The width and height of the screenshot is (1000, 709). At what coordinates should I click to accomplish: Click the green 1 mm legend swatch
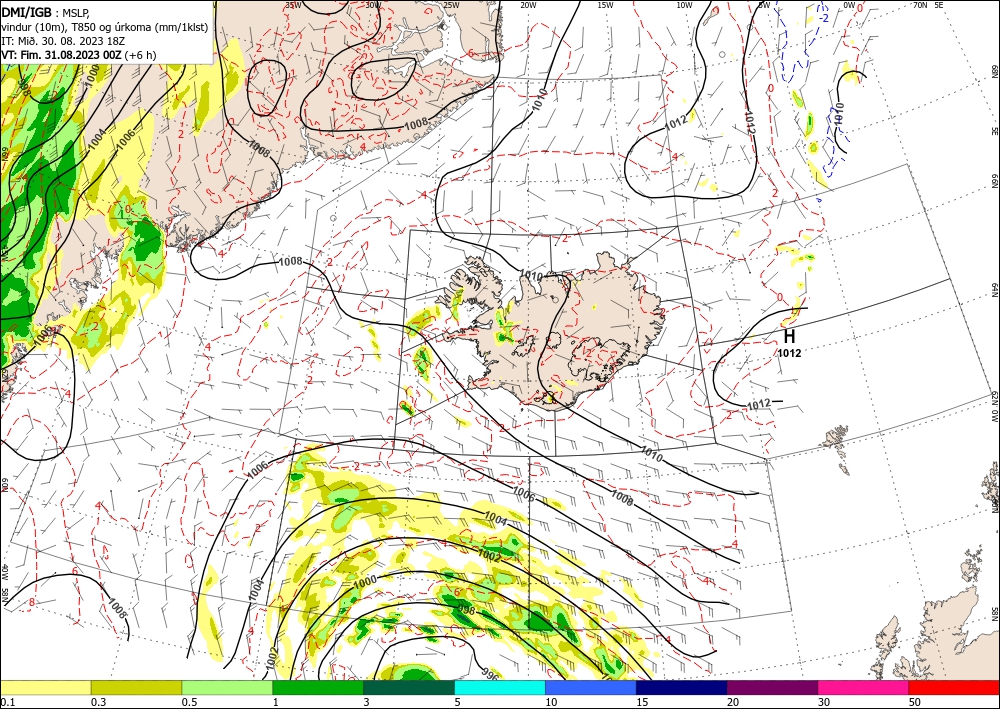(x=318, y=687)
